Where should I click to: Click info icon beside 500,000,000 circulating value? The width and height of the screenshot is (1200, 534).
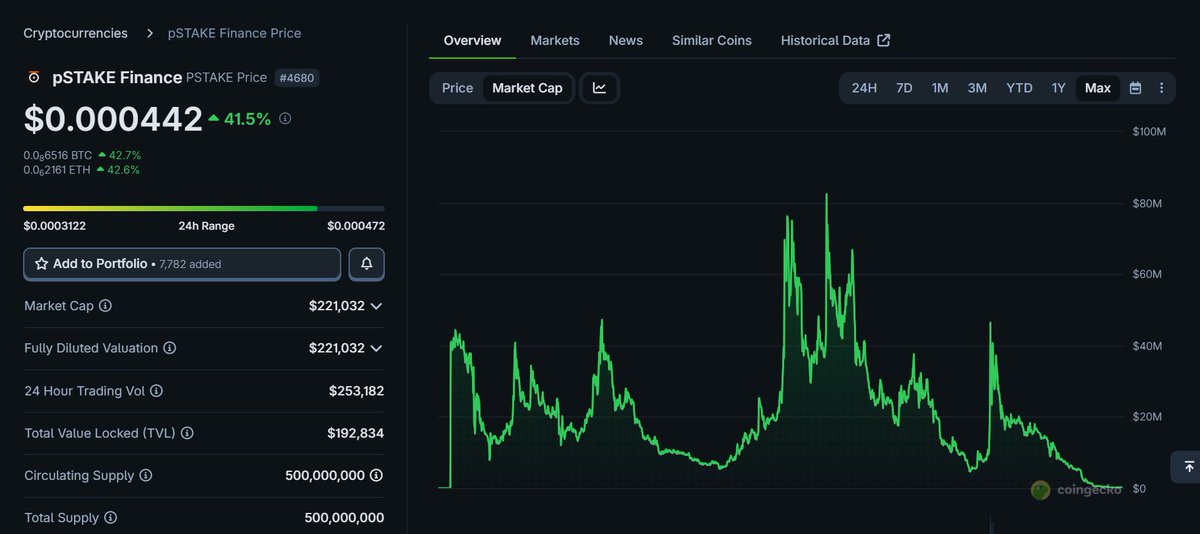[x=376, y=476]
